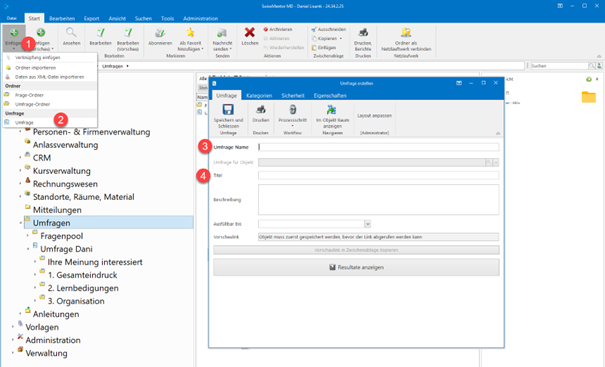Click Vorschaulink in Zwischenablage kopieren button
The width and height of the screenshot is (605, 367).
pos(356,250)
